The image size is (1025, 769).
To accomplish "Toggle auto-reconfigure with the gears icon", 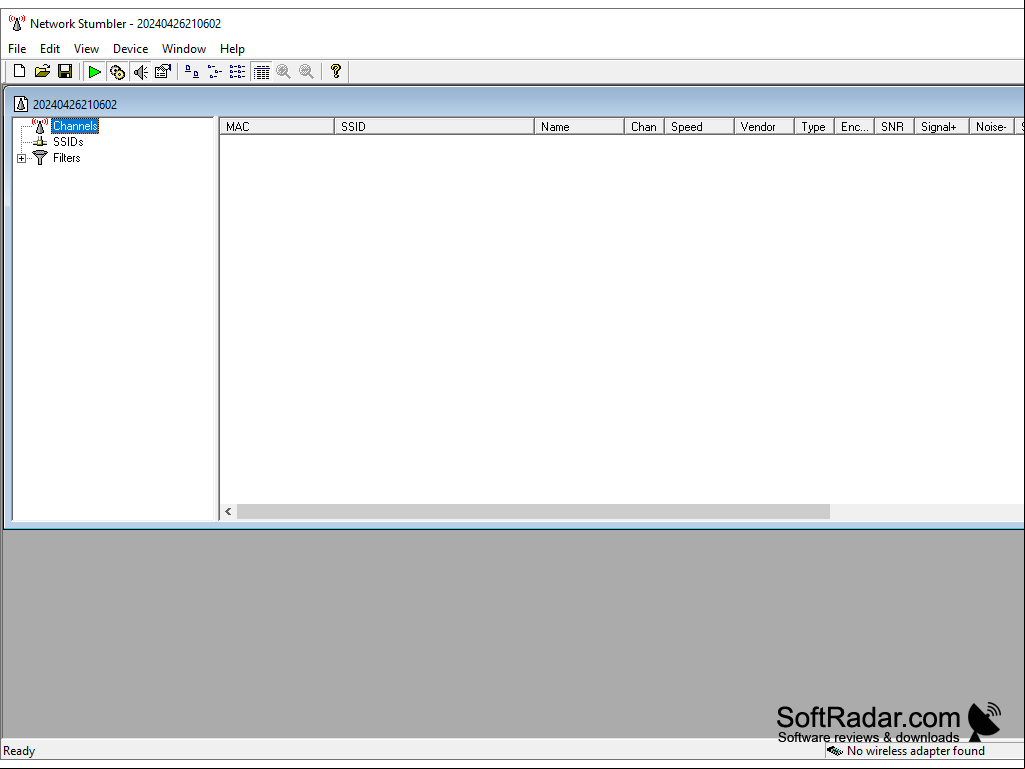I will click(x=118, y=72).
